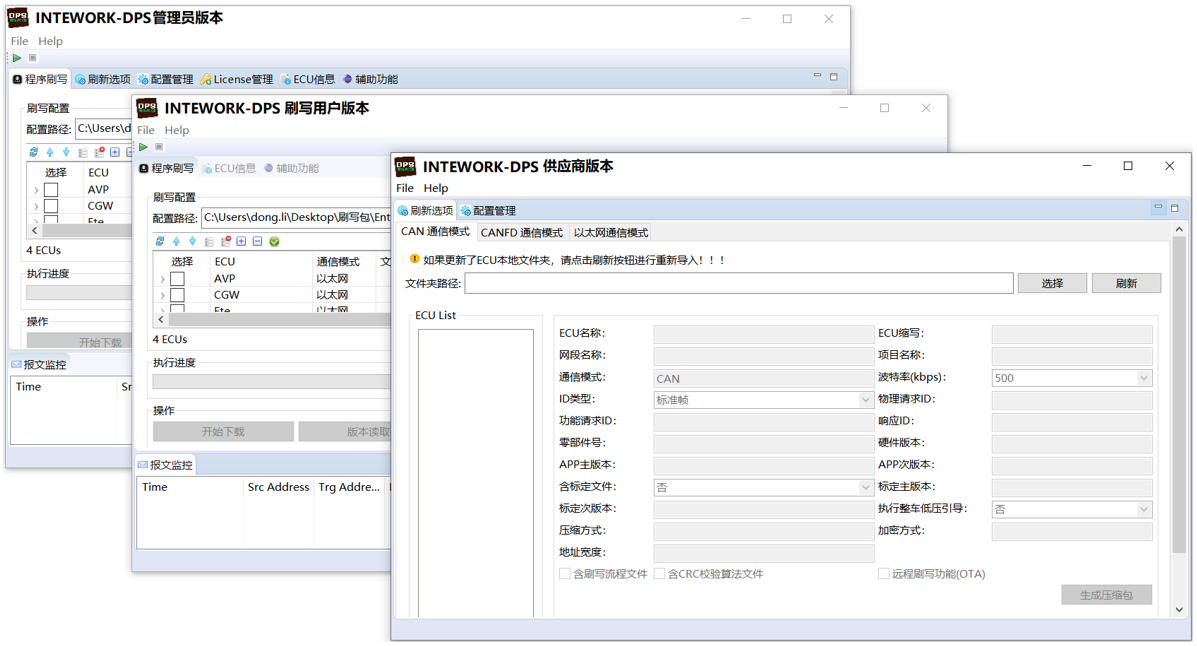Click the expand-all plus icon in the admin window toolbar
The height and width of the screenshot is (646, 1197).
click(115, 153)
